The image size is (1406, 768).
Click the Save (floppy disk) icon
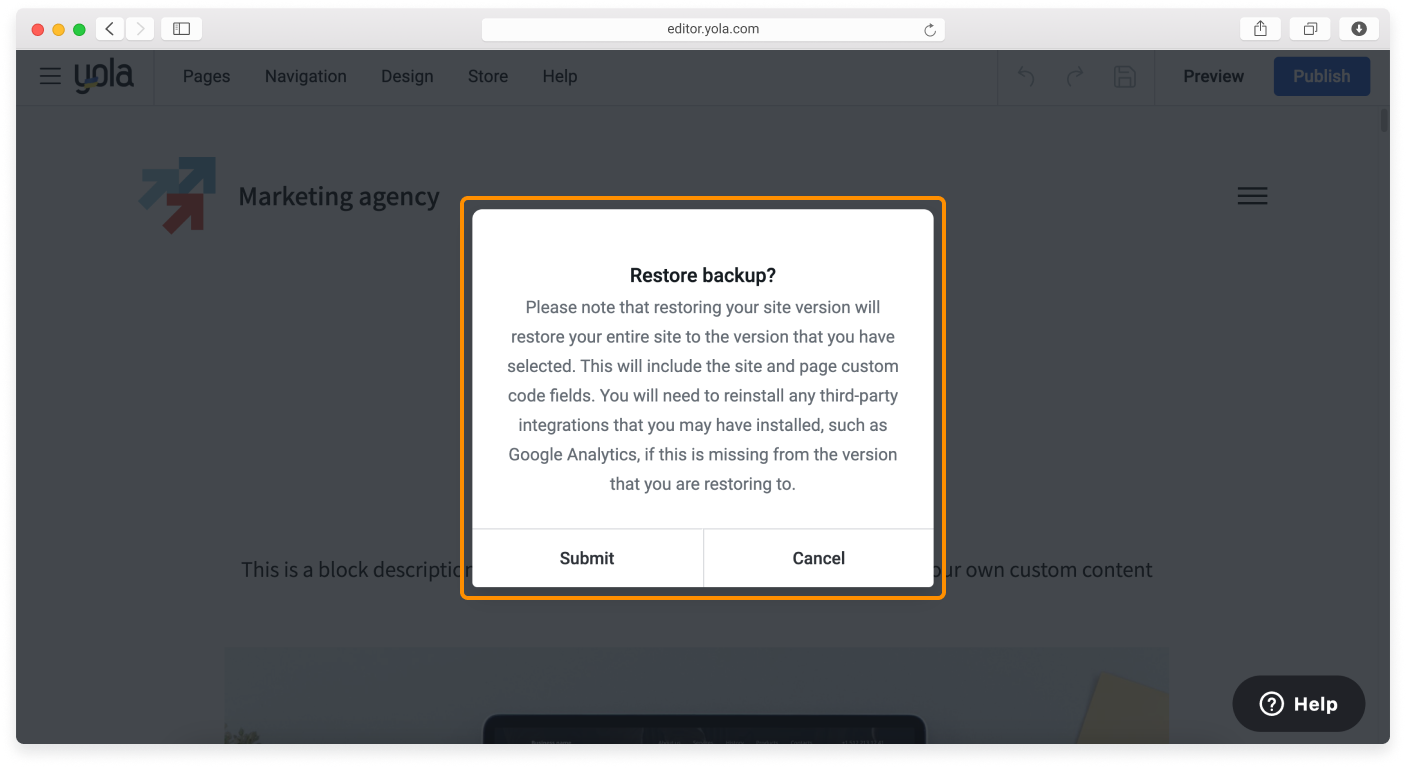pyautogui.click(x=1124, y=76)
